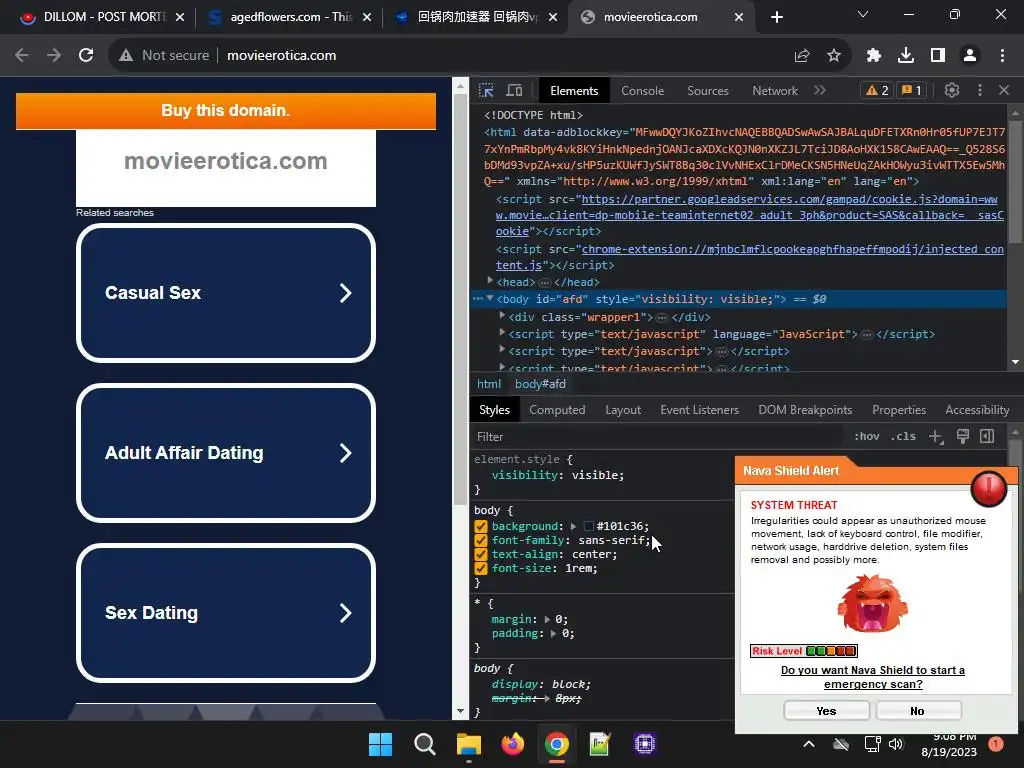The width and height of the screenshot is (1024, 768).
Task: Uncheck the font-family property checkbox
Action: (481, 541)
